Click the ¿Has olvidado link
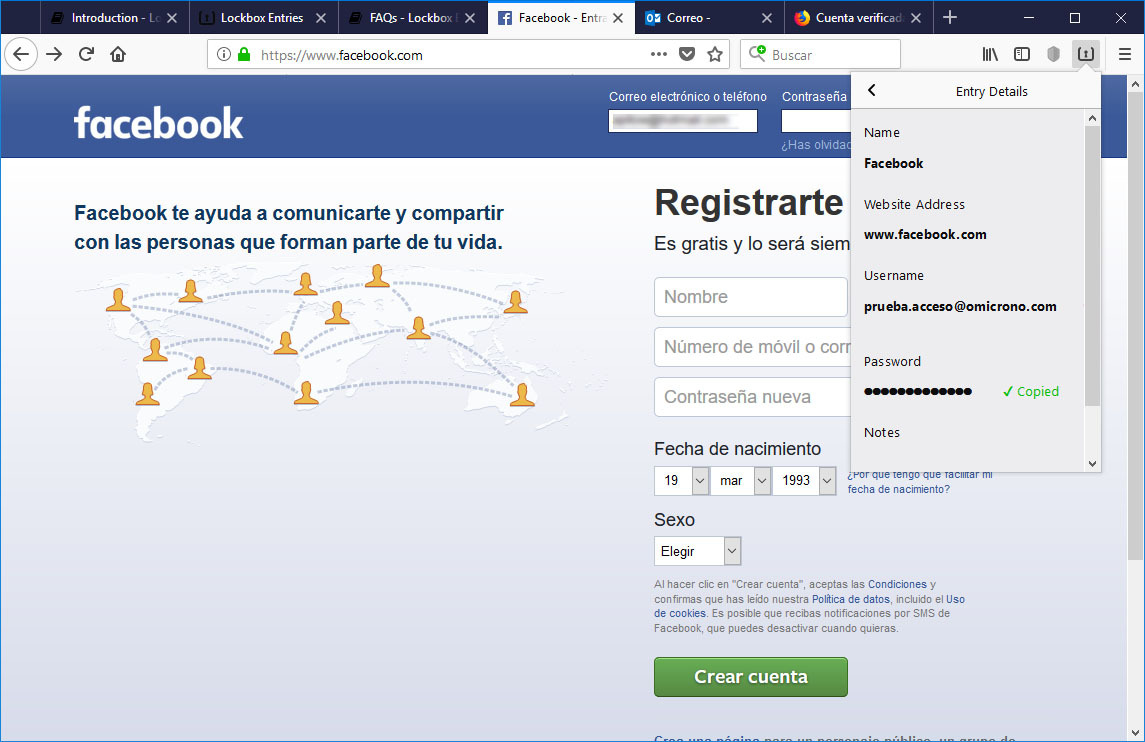Image resolution: width=1145 pixels, height=742 pixels. pos(816,145)
